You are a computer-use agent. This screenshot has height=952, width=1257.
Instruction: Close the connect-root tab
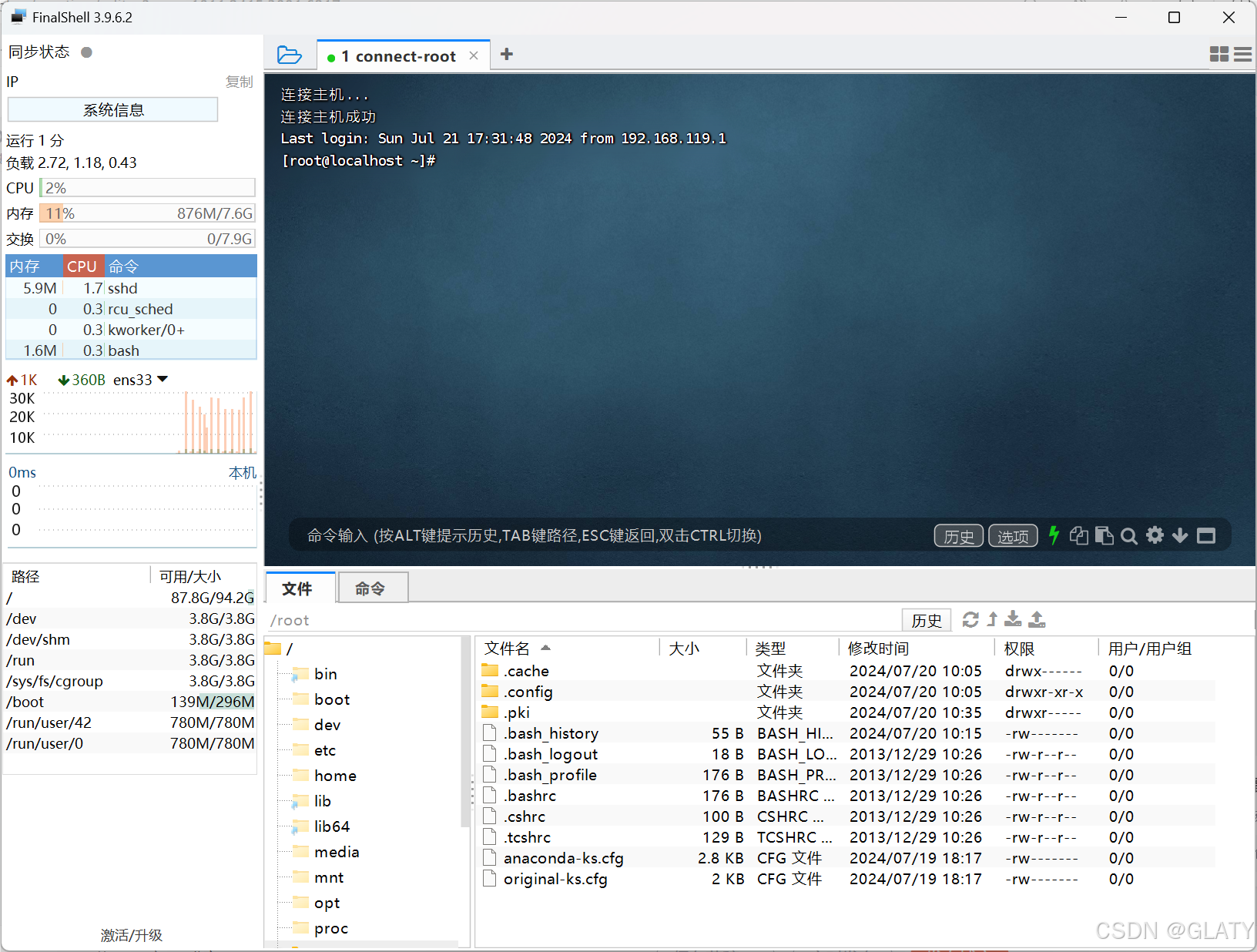coord(474,55)
